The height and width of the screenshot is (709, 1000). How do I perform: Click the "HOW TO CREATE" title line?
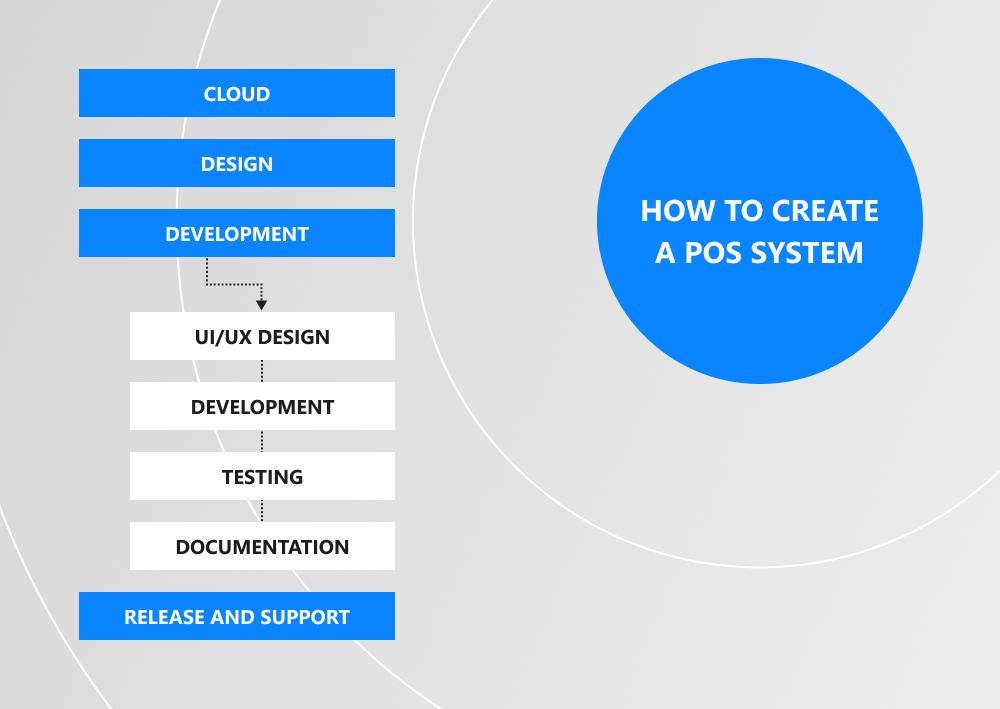(x=759, y=211)
